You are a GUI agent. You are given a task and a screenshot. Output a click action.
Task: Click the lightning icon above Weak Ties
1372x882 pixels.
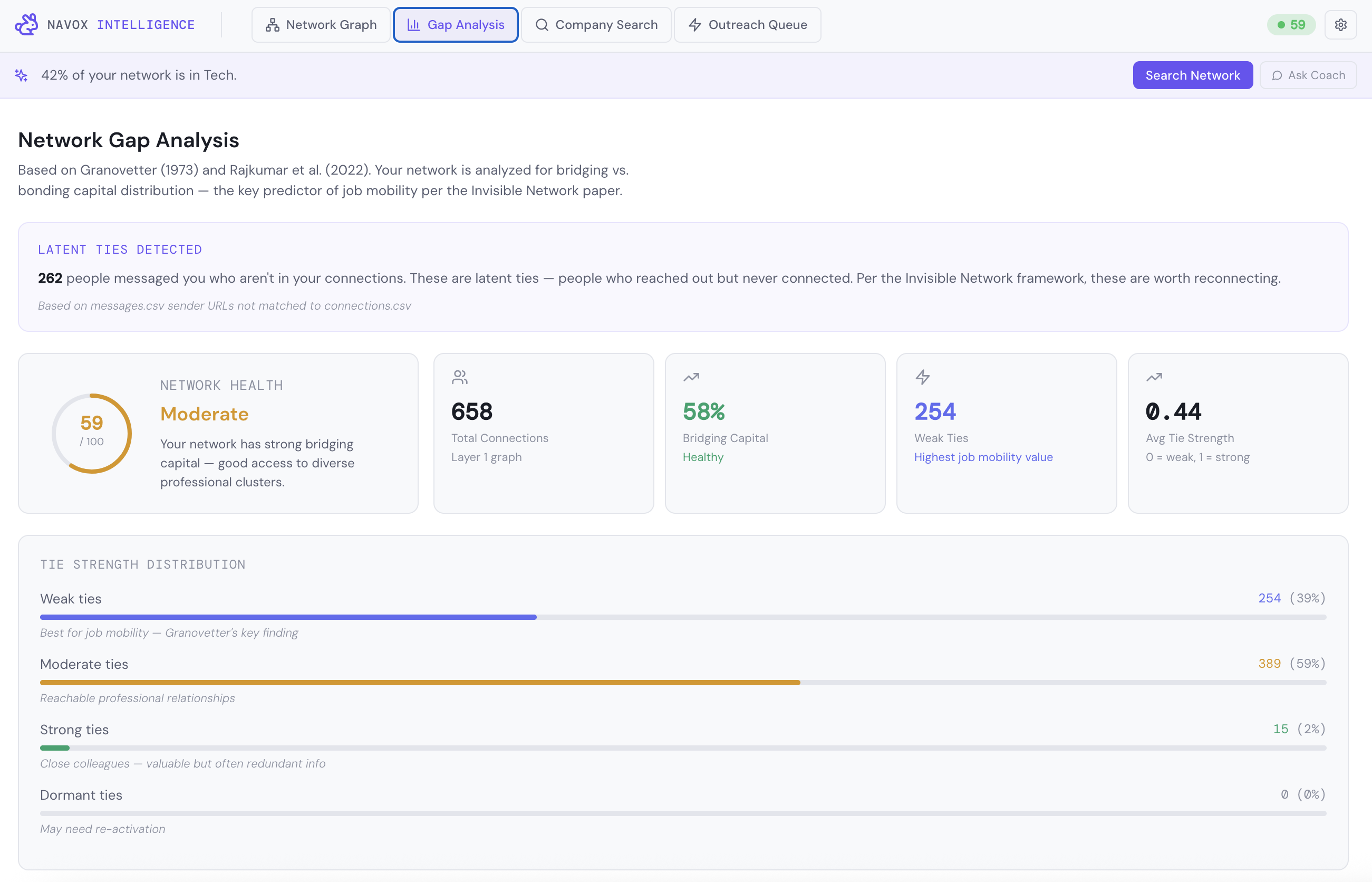922,377
